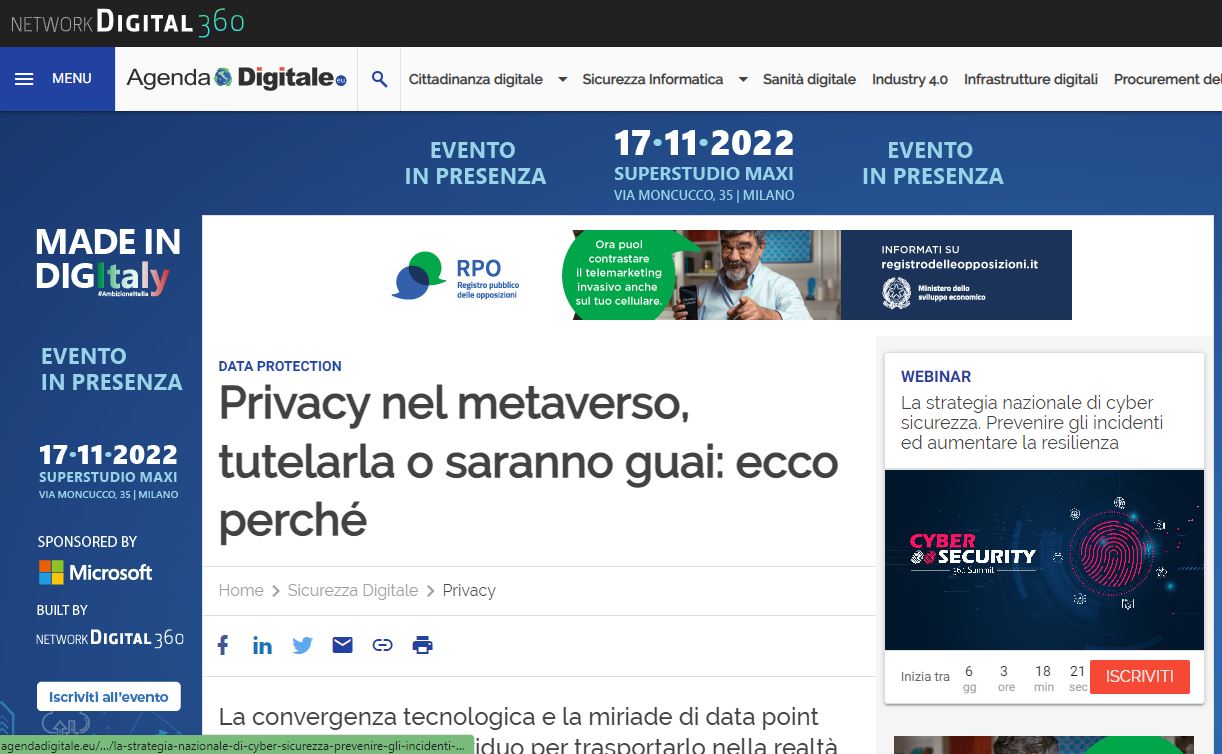Share article on Facebook

pos(223,645)
